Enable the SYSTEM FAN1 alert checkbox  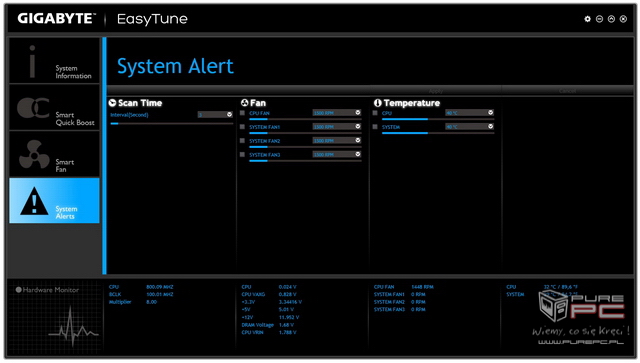[242, 127]
